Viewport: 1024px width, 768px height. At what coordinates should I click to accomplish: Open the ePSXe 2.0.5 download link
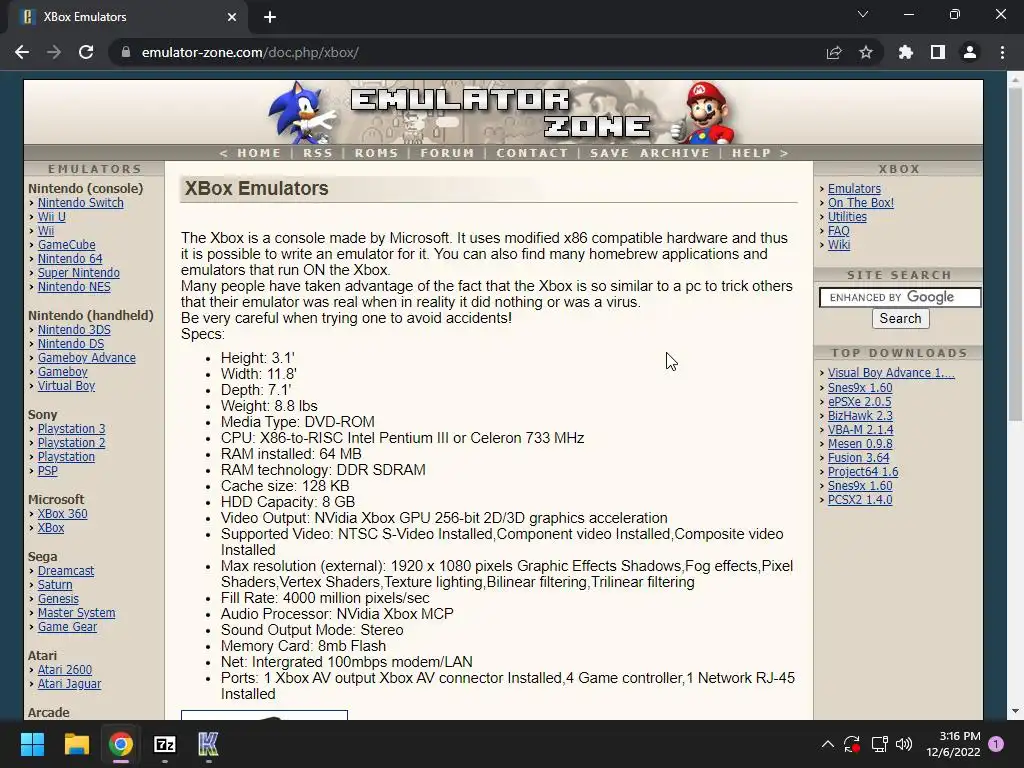(x=859, y=402)
